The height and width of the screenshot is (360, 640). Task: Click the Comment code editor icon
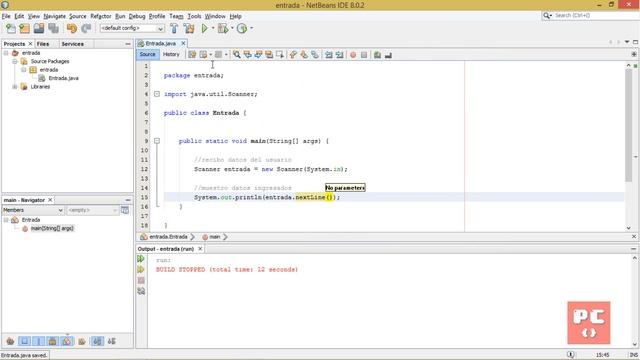pyautogui.click(x=378, y=55)
